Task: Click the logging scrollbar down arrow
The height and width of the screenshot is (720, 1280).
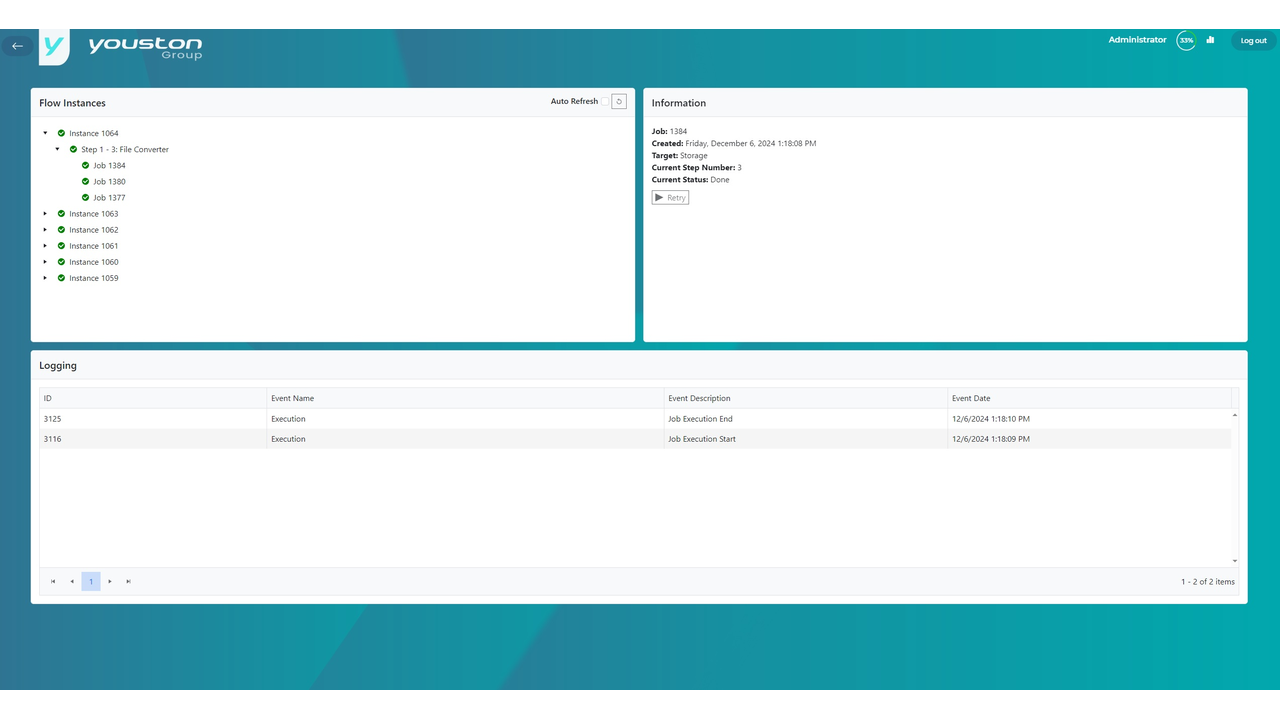Action: (x=1235, y=561)
